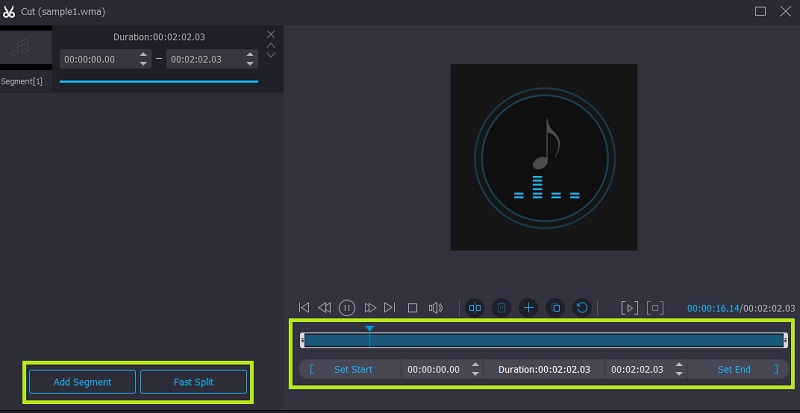Click the Fast Split button
This screenshot has width=800, height=413.
click(x=193, y=382)
